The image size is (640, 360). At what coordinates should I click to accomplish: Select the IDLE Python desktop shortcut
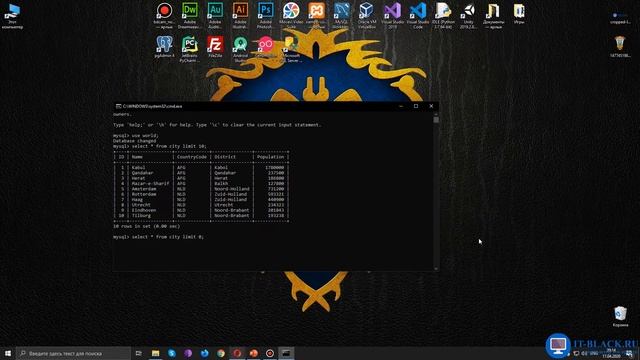pyautogui.click(x=443, y=15)
